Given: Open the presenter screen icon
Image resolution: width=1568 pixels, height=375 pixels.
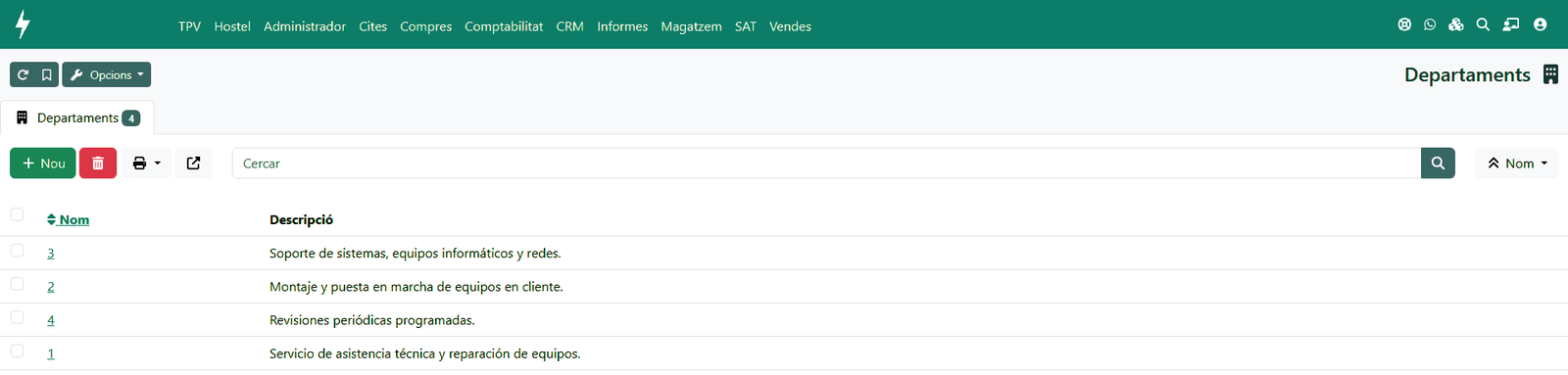Looking at the screenshot, I should coord(1511,24).
